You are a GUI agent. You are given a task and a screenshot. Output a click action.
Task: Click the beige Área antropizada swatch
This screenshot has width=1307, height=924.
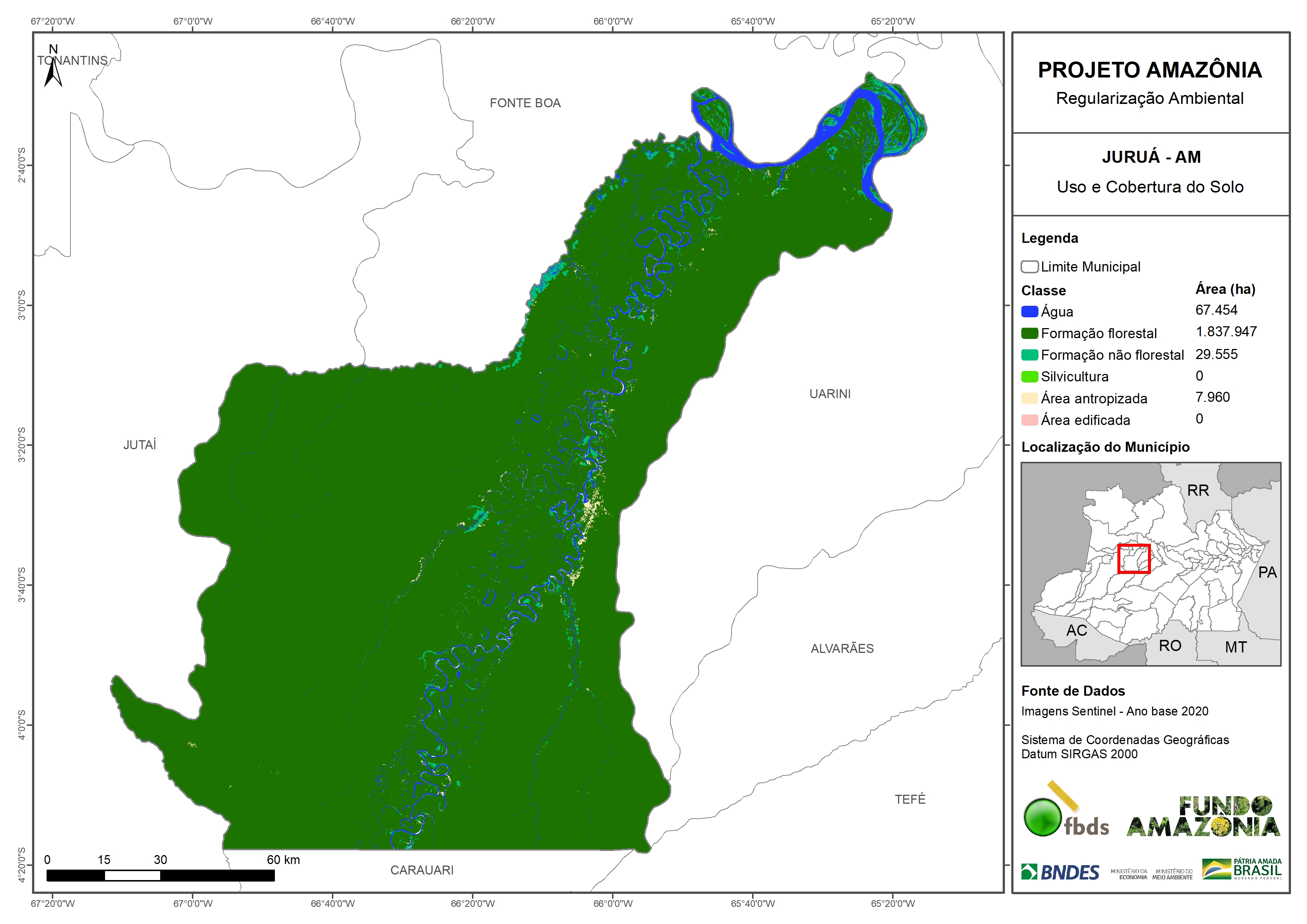click(1029, 398)
